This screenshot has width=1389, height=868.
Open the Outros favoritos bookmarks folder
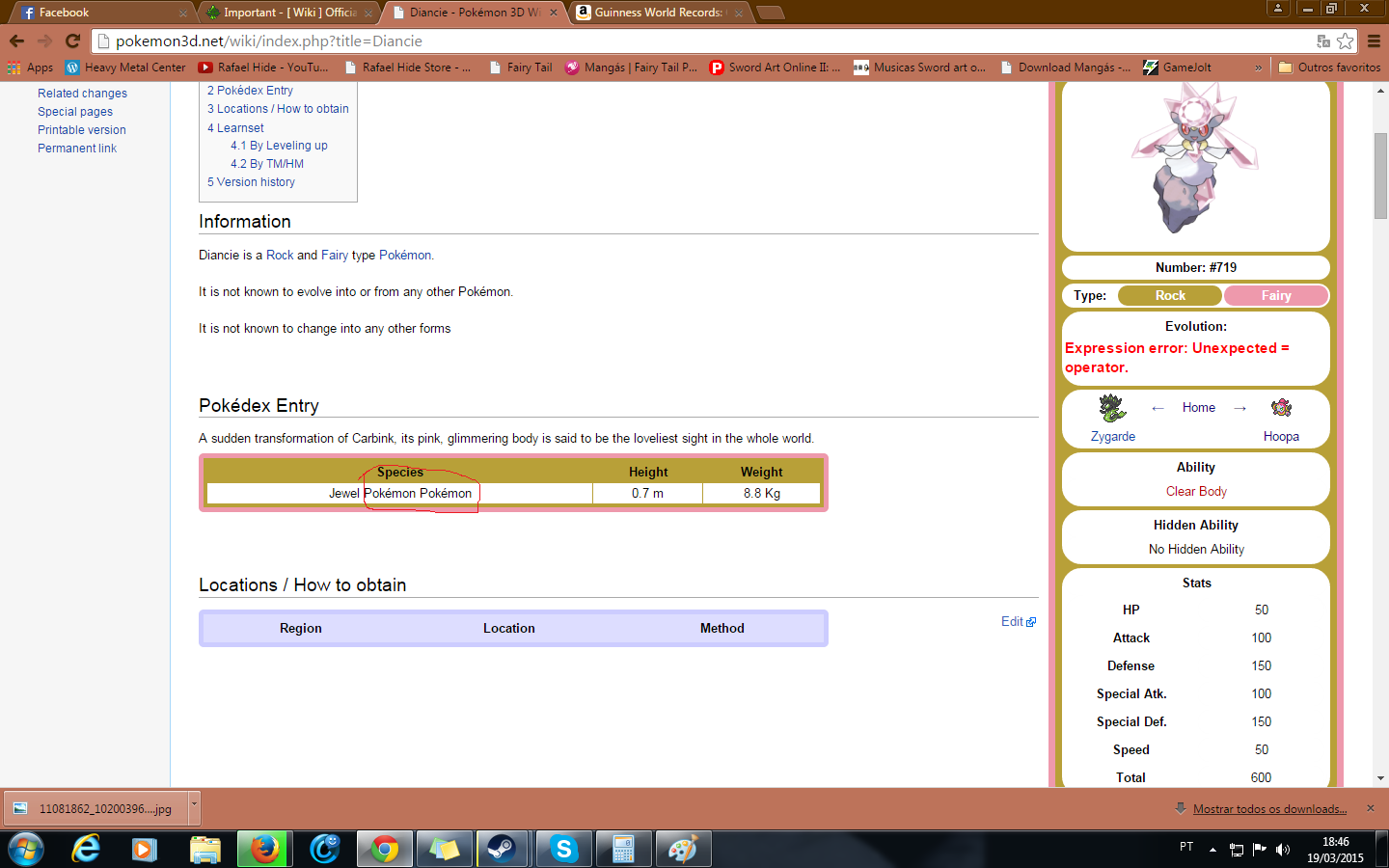tap(1329, 68)
